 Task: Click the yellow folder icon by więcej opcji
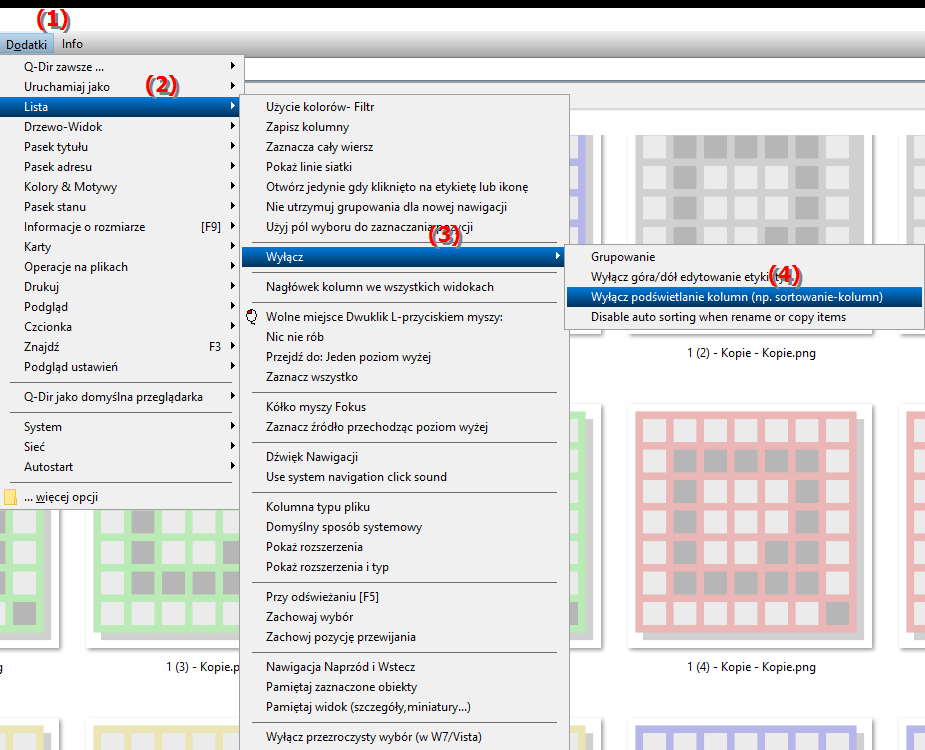[x=10, y=497]
